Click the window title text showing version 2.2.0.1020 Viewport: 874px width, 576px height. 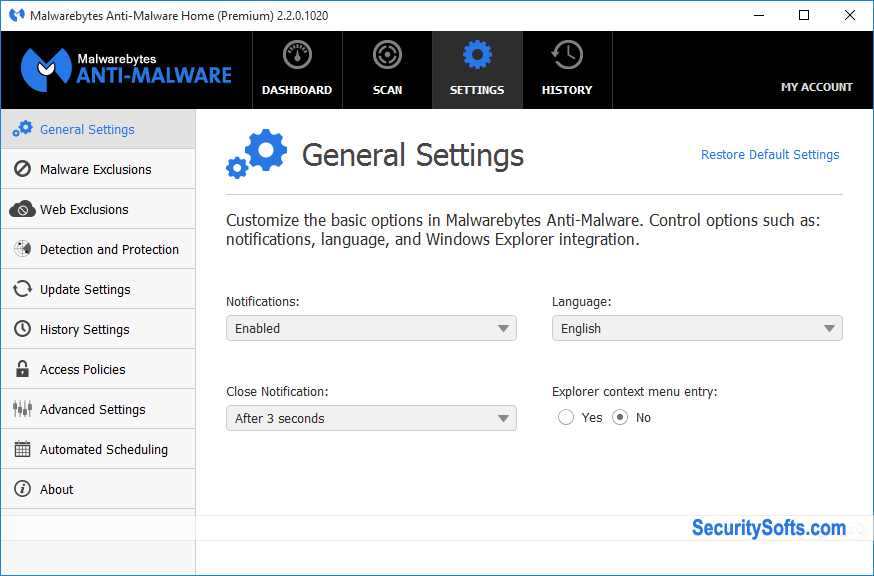tap(179, 16)
